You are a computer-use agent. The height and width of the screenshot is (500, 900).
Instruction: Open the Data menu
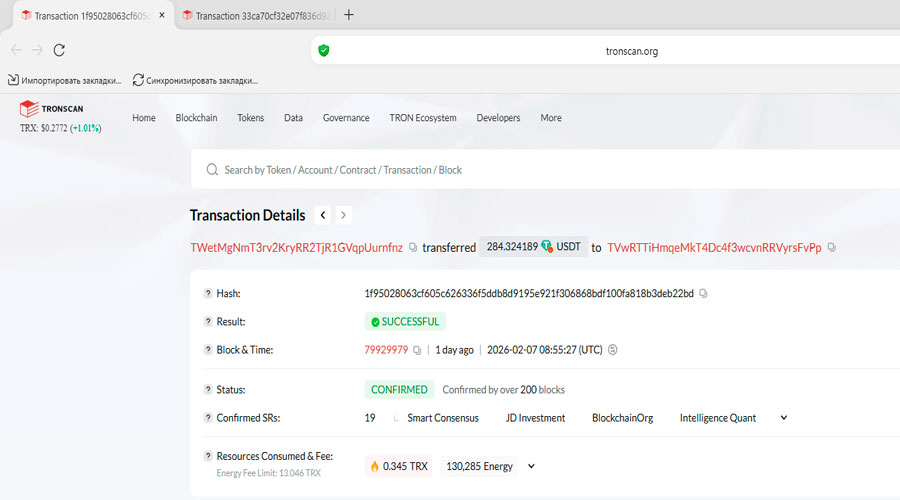click(293, 118)
